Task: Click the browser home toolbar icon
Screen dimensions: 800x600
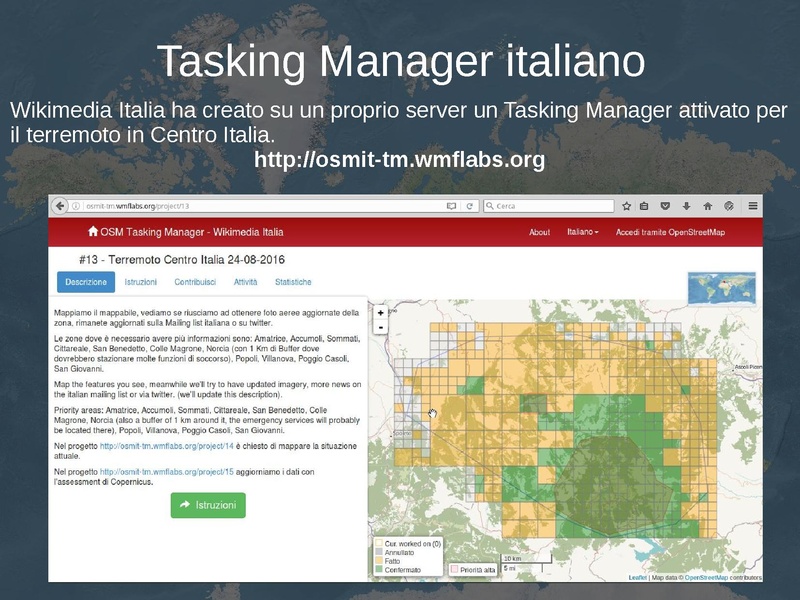Action: [707, 206]
